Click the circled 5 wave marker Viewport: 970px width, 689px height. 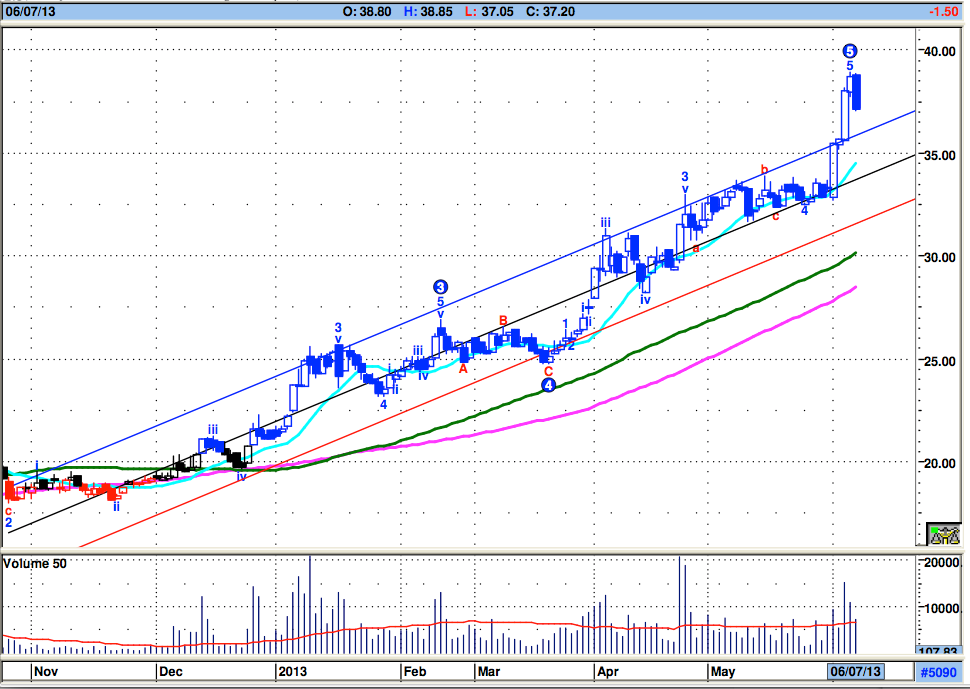[x=850, y=51]
